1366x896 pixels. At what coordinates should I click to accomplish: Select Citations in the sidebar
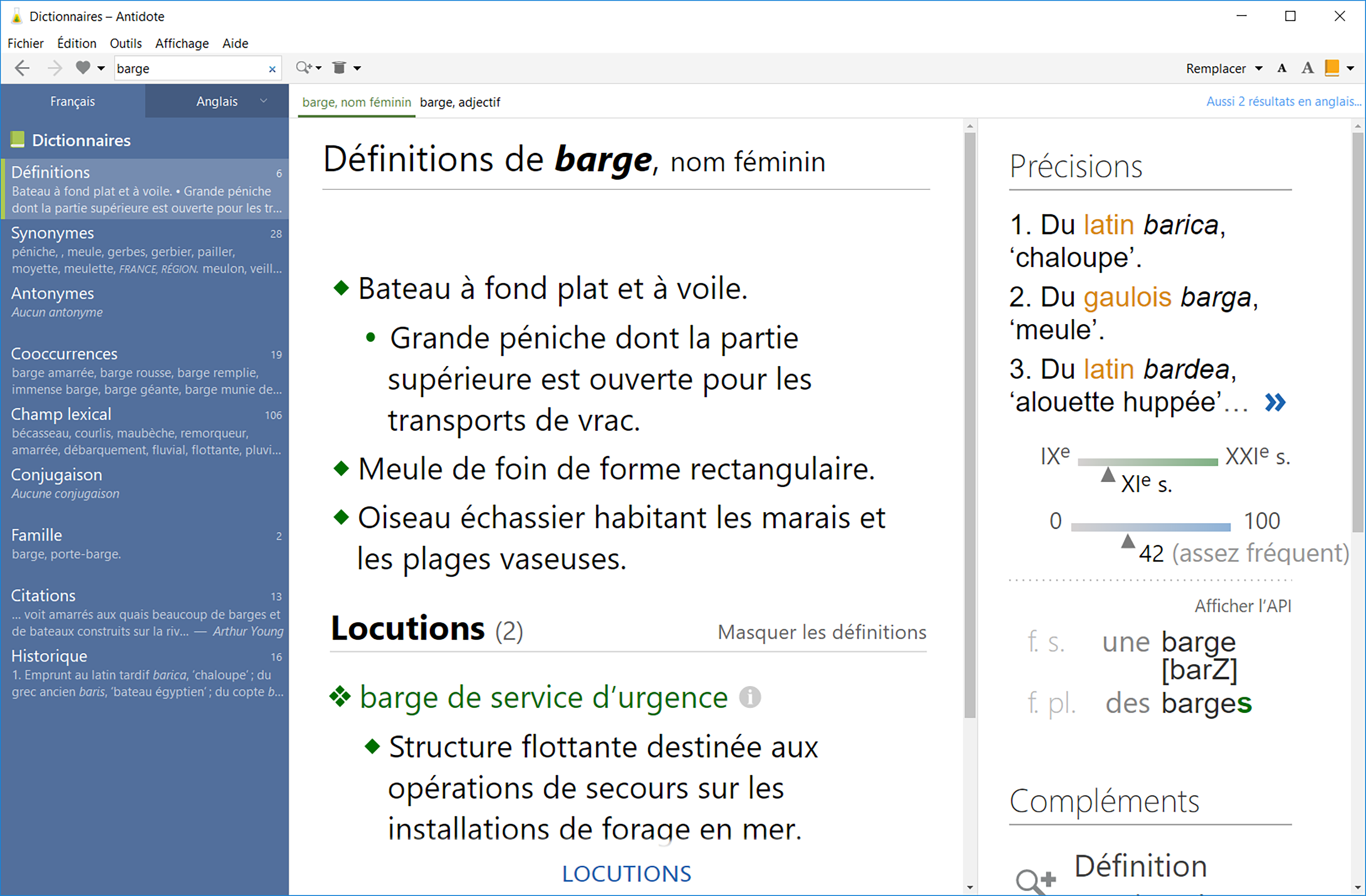144,612
